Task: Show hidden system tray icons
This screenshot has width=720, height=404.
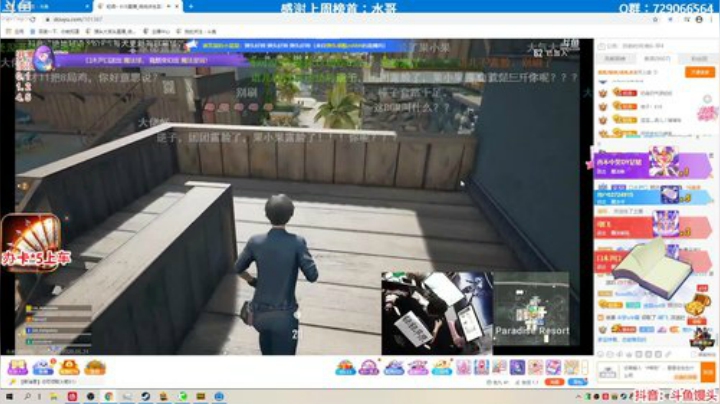Action: tap(578, 397)
